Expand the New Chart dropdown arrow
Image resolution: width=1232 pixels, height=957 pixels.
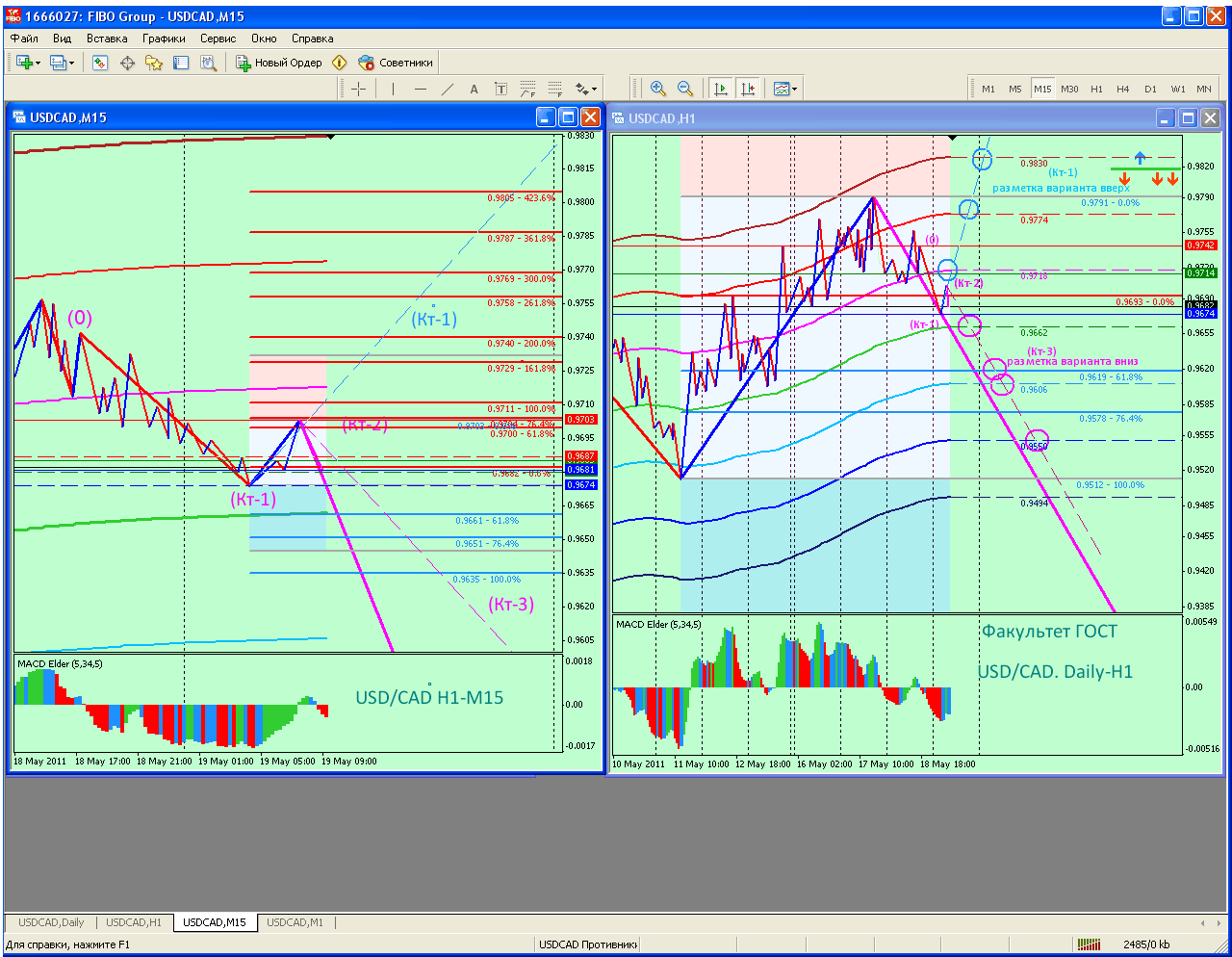(38, 63)
